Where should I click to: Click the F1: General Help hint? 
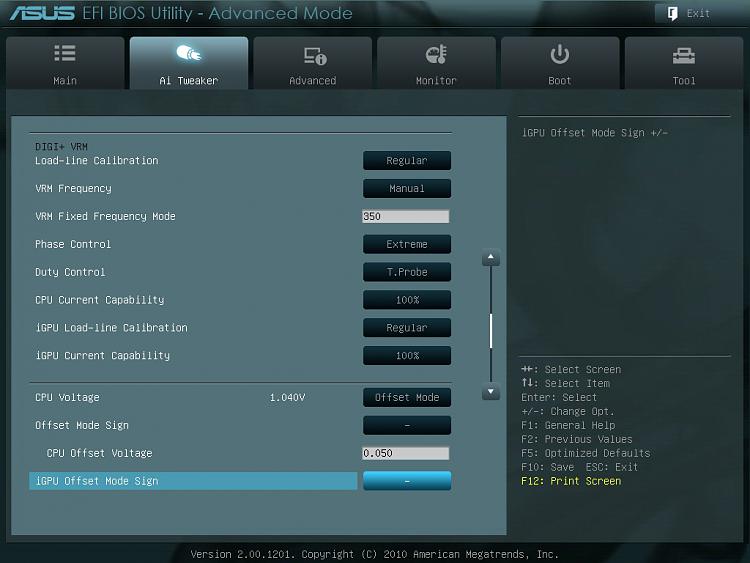pyautogui.click(x=568, y=425)
